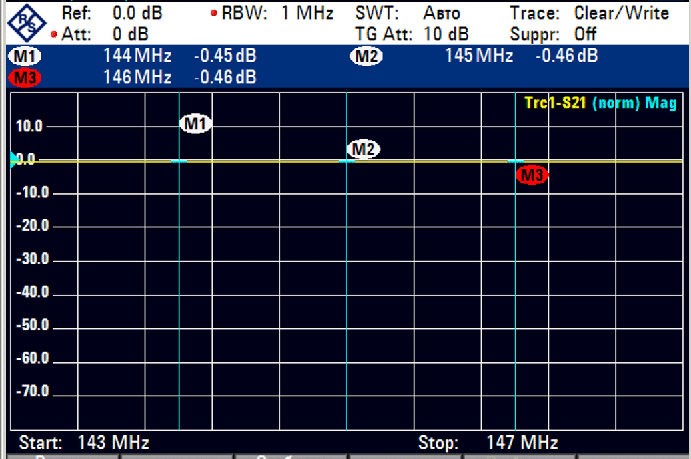Viewport: 691px width, 459px height.
Task: Click the Trc1-S21 (norm) Mag trace label
Action: [x=602, y=103]
